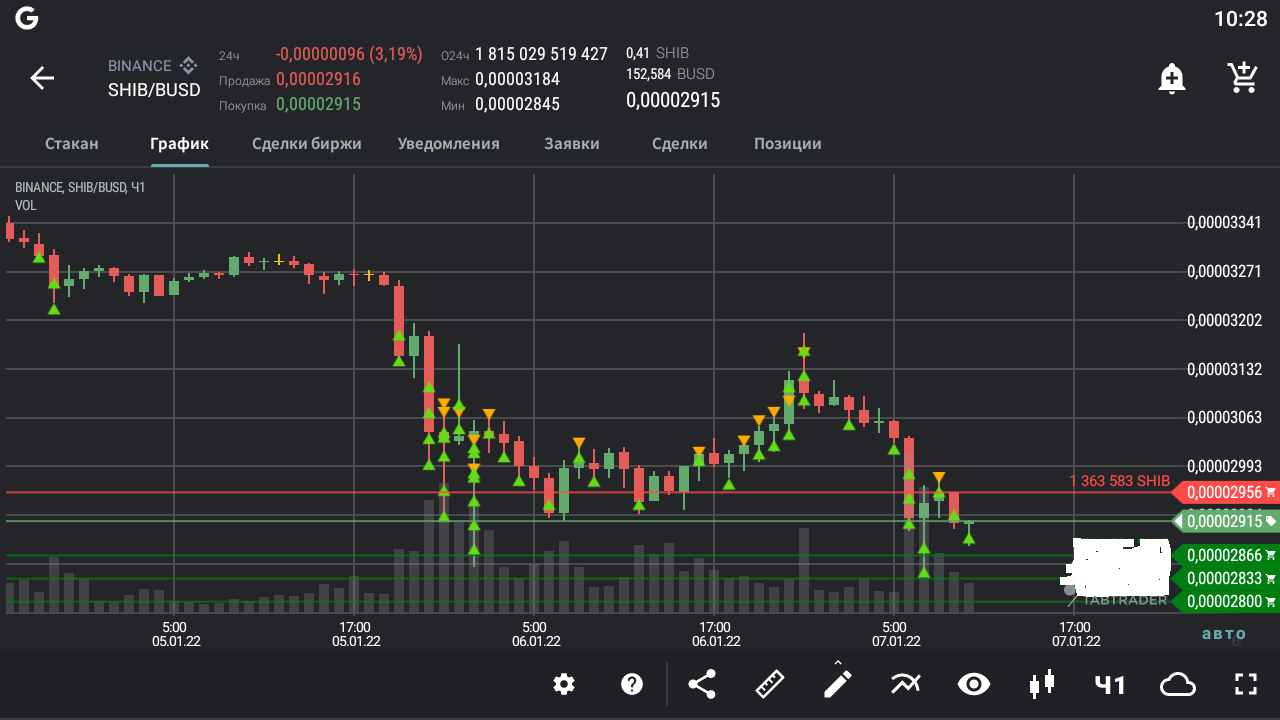Change chart type candlestick icon
The image size is (1280, 720).
click(1042, 684)
